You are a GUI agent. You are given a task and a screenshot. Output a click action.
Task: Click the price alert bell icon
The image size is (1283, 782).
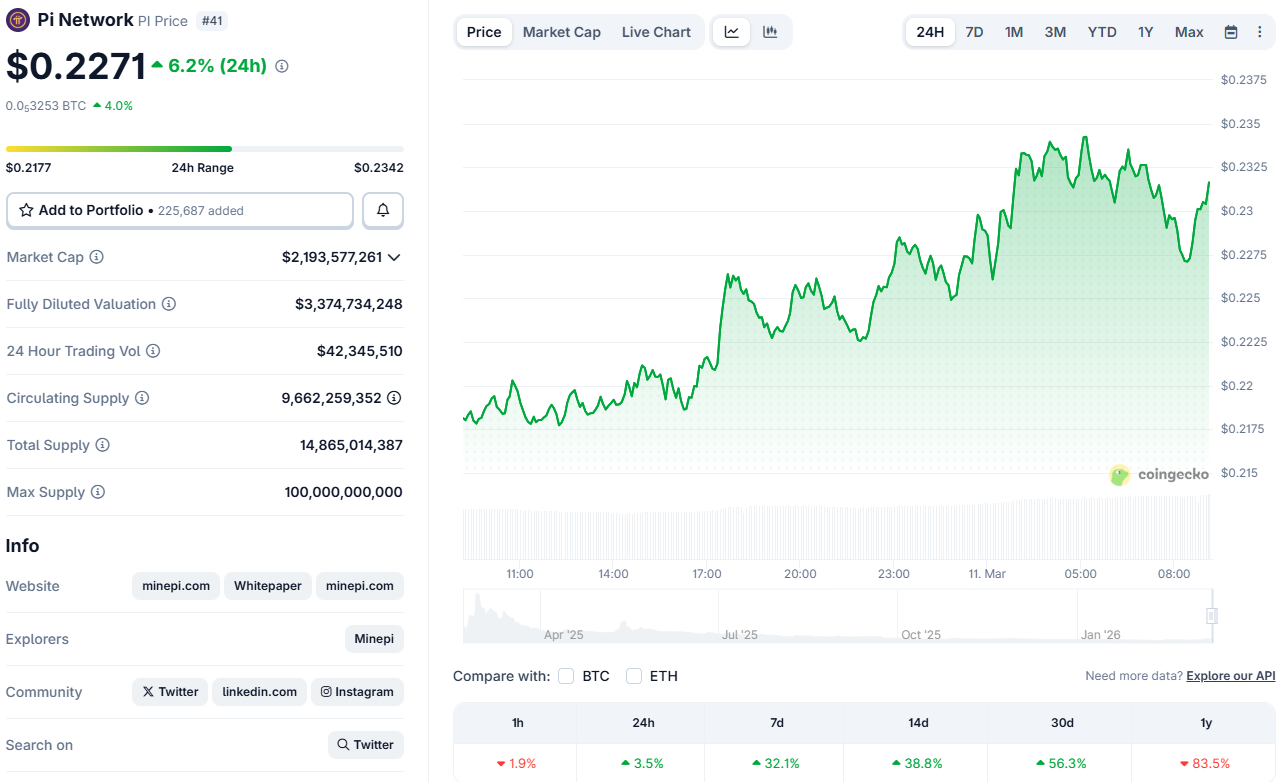coord(383,210)
